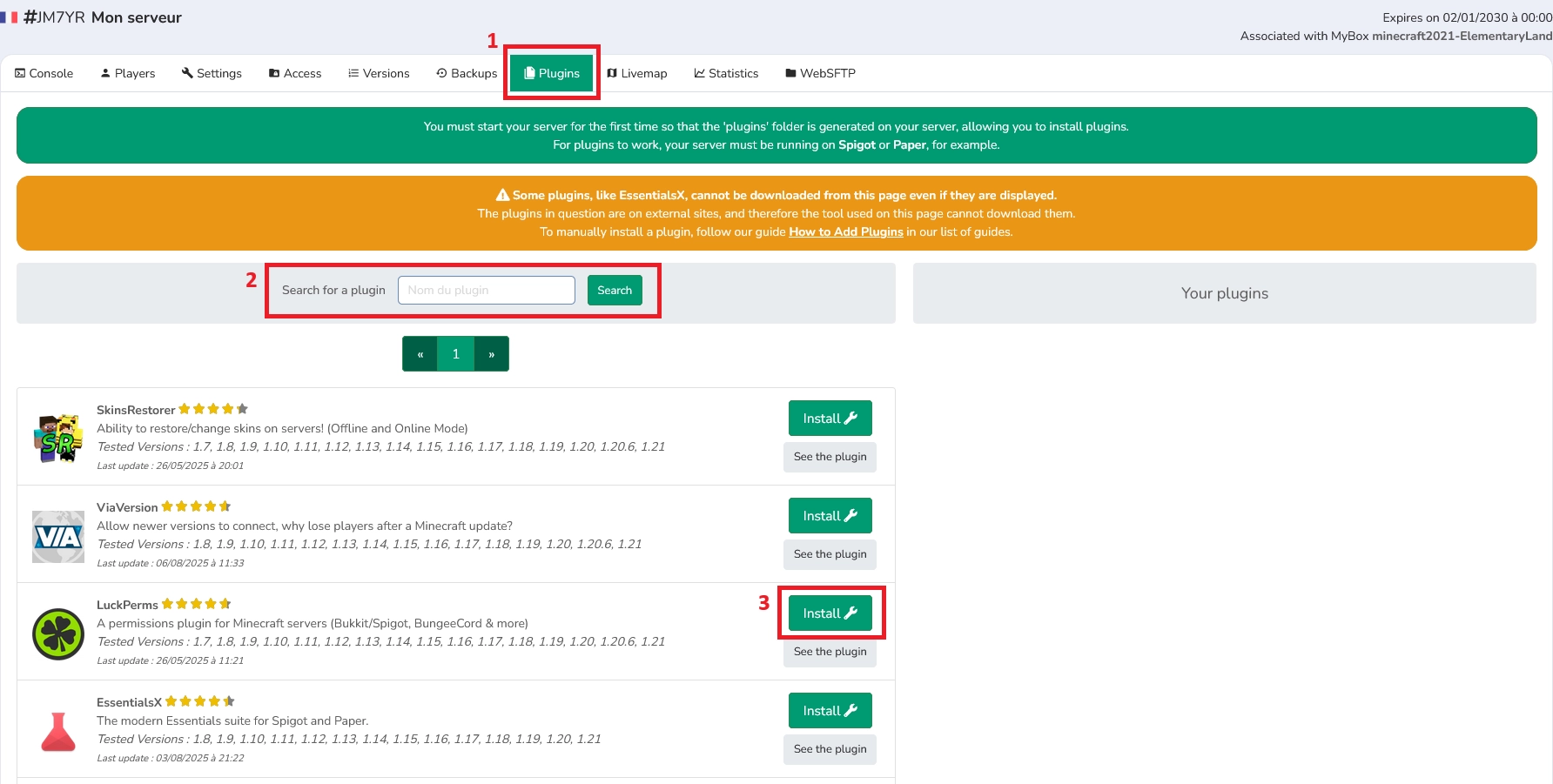Click the SkinsRestorer plugin name
The height and width of the screenshot is (784, 1553).
tap(136, 410)
